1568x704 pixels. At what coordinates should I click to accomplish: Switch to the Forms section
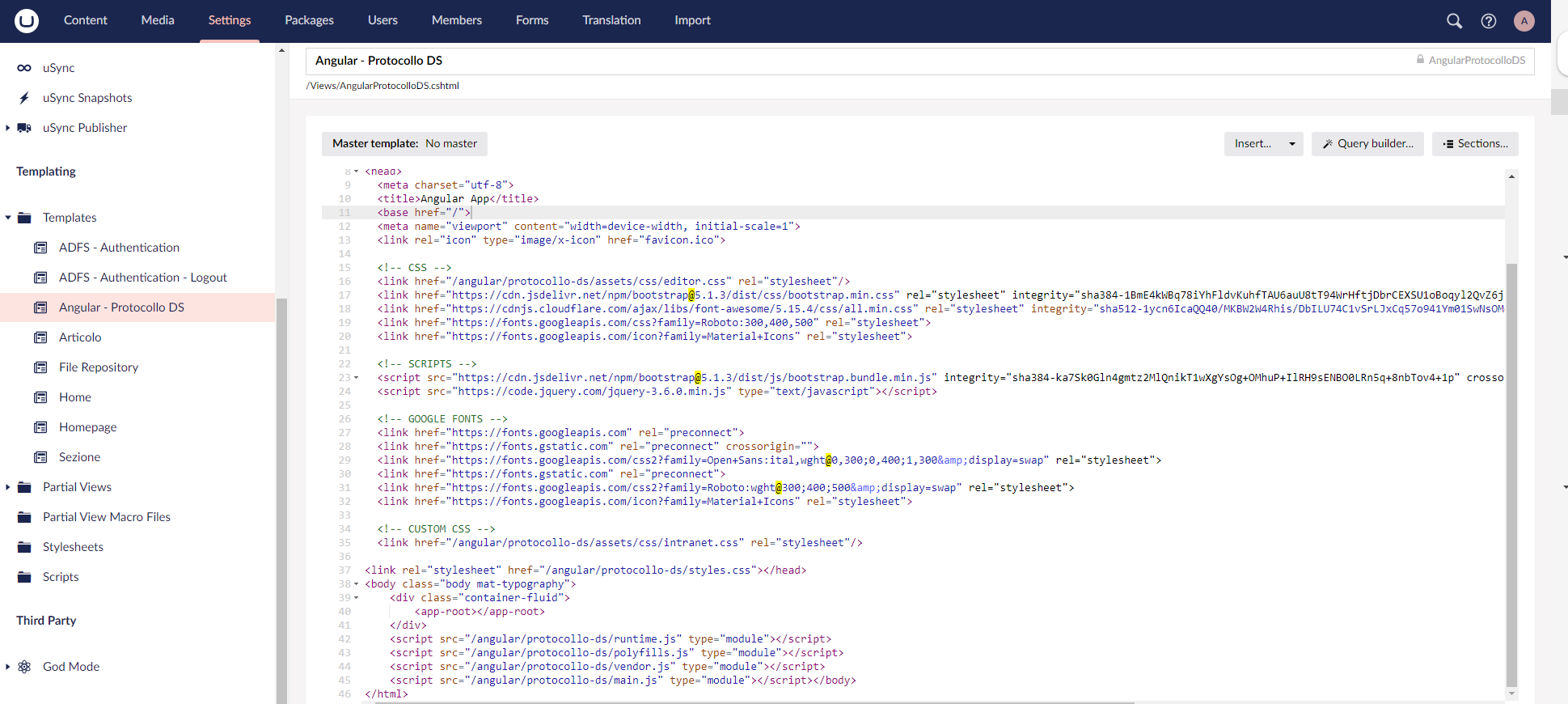pyautogui.click(x=532, y=20)
